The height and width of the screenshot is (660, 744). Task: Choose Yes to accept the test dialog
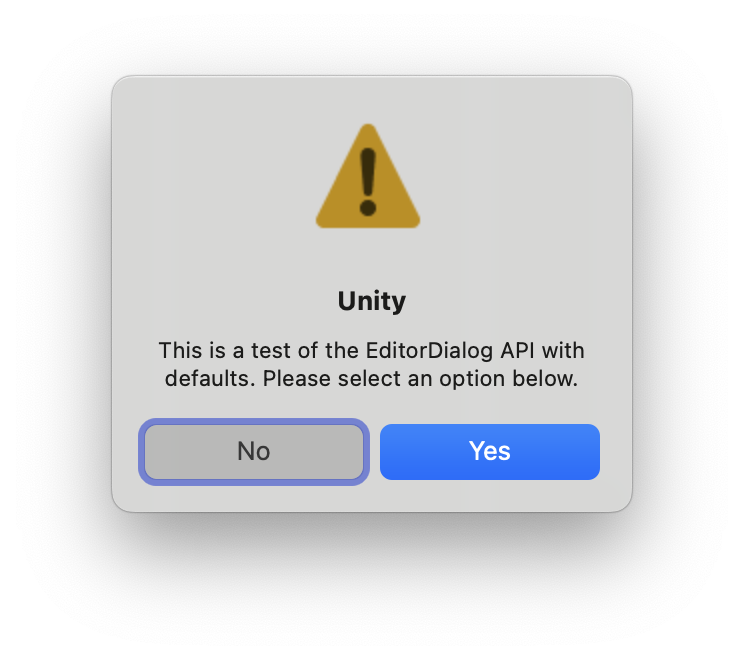(x=490, y=452)
